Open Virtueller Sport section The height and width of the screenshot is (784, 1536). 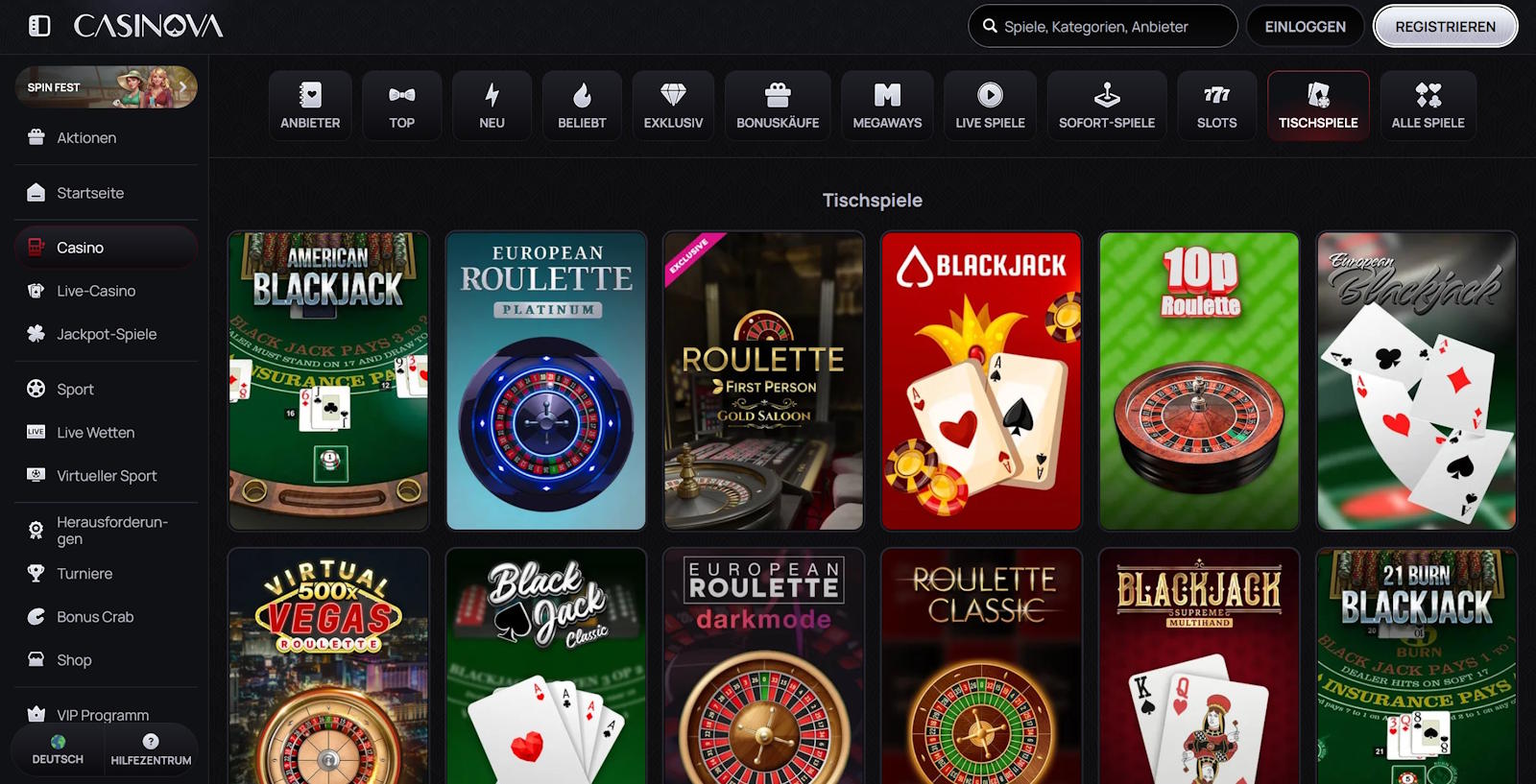click(106, 475)
